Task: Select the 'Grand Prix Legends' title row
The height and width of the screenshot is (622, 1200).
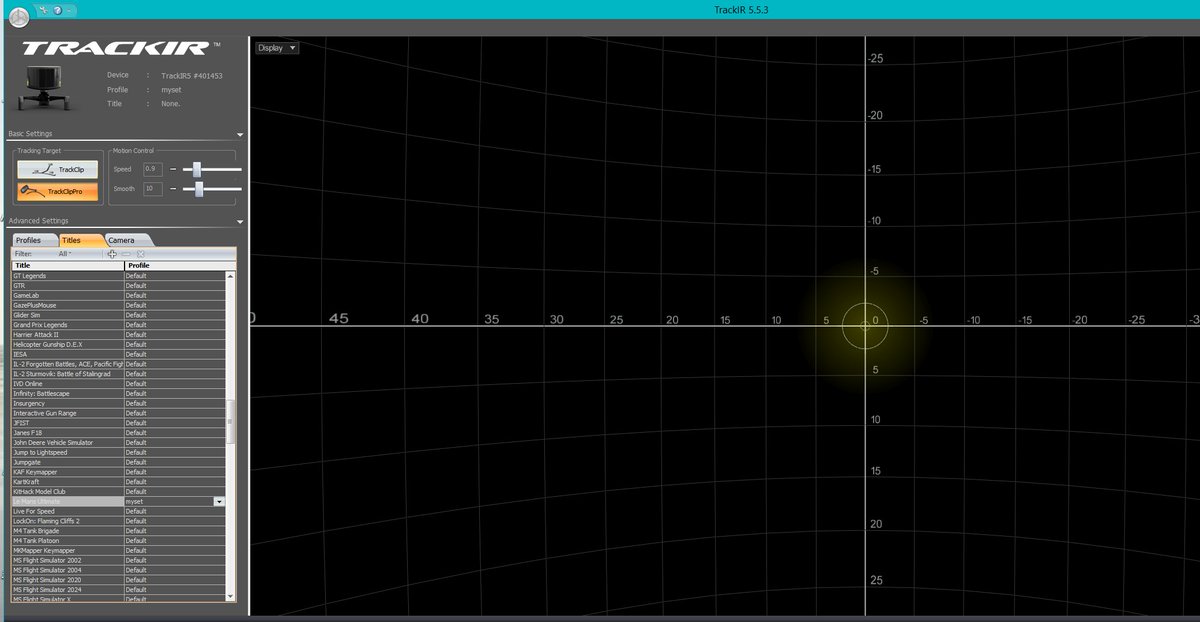Action: [x=119, y=325]
